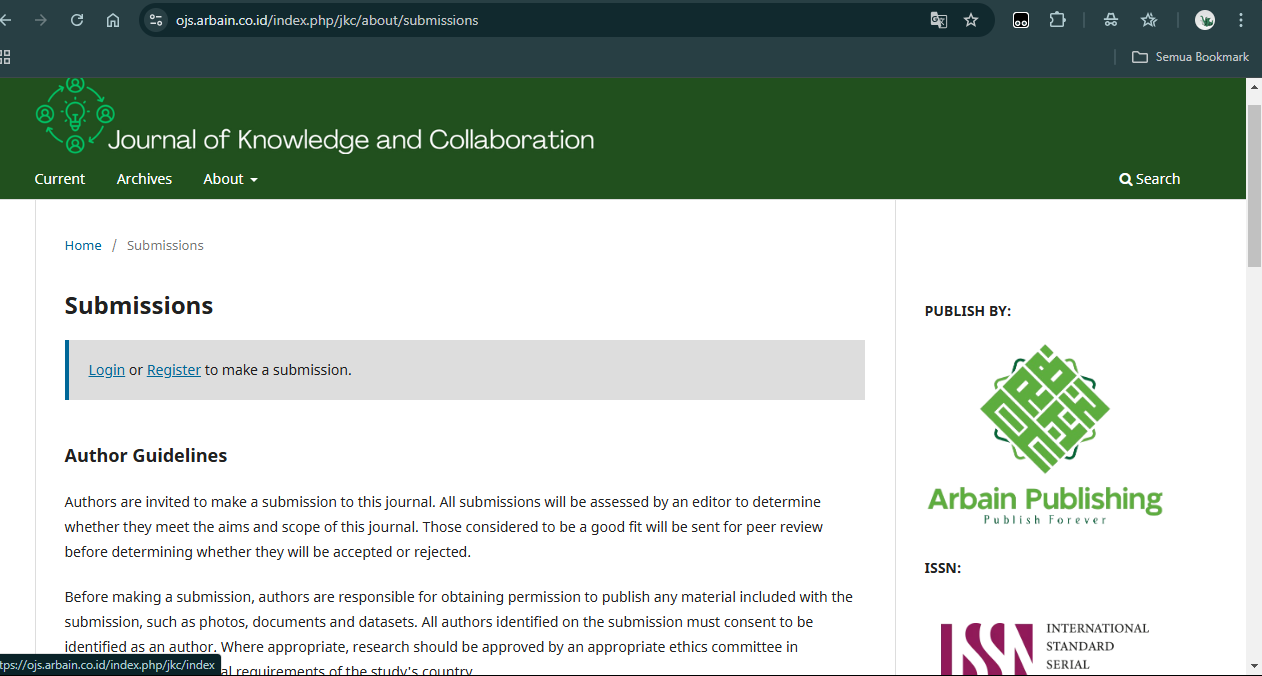Image resolution: width=1262 pixels, height=676 pixels.
Task: Click the Arbain Publishing logo image
Action: click(x=1045, y=435)
